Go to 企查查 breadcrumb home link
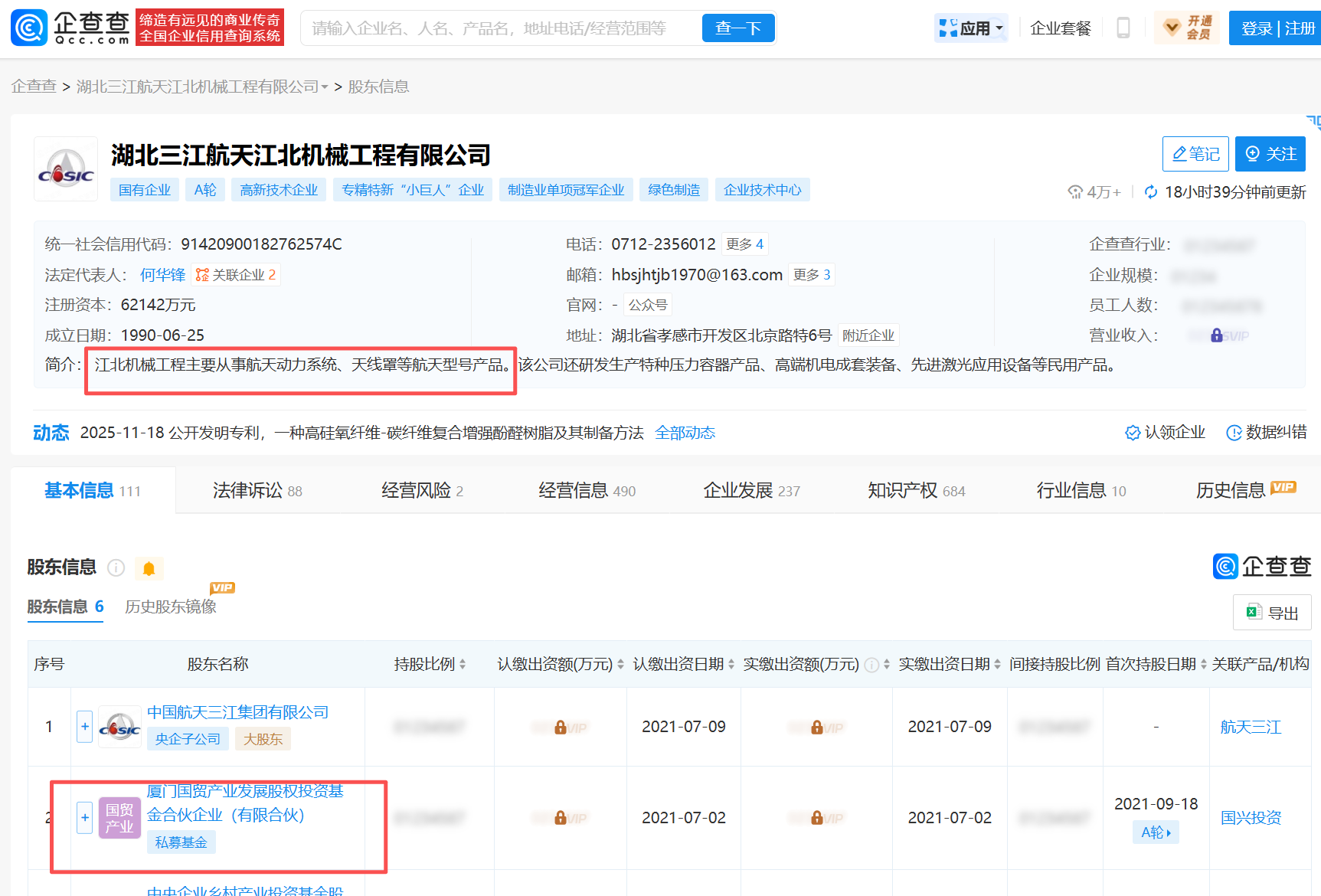Screen dimensions: 1321x896 pos(34,87)
